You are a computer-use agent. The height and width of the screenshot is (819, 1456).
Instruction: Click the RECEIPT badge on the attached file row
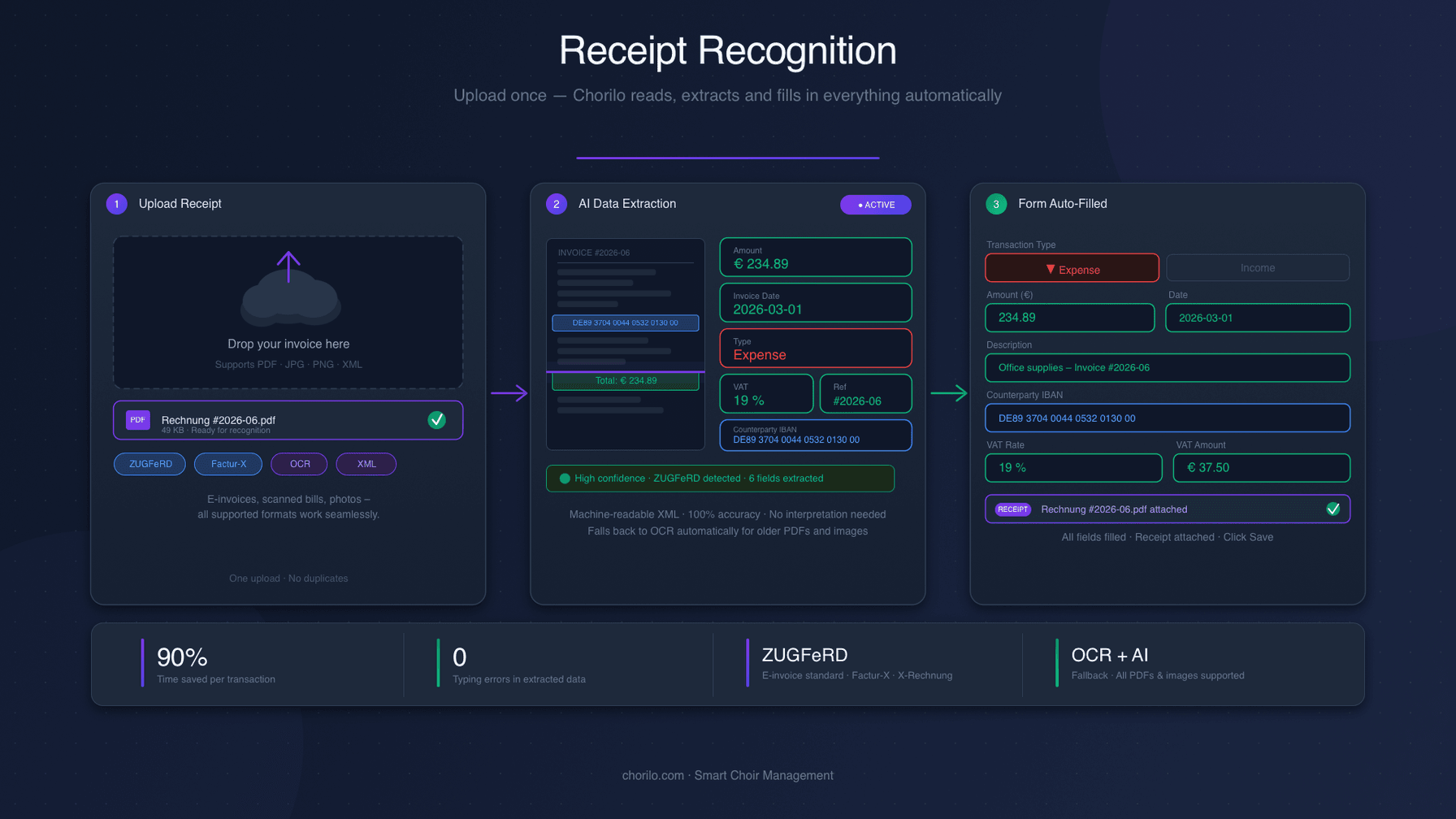coord(1012,509)
